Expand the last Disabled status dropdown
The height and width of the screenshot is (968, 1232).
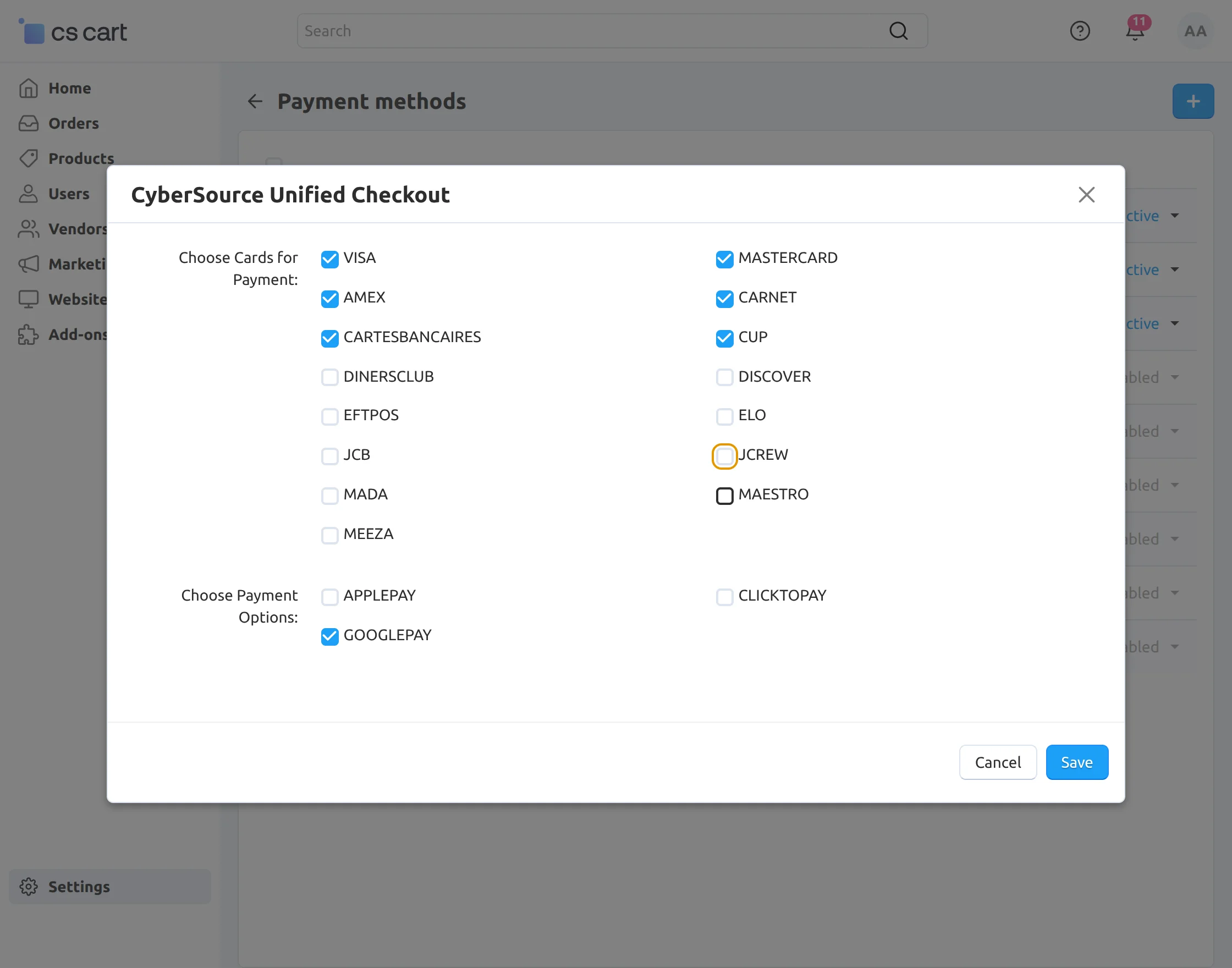pyautogui.click(x=1175, y=647)
